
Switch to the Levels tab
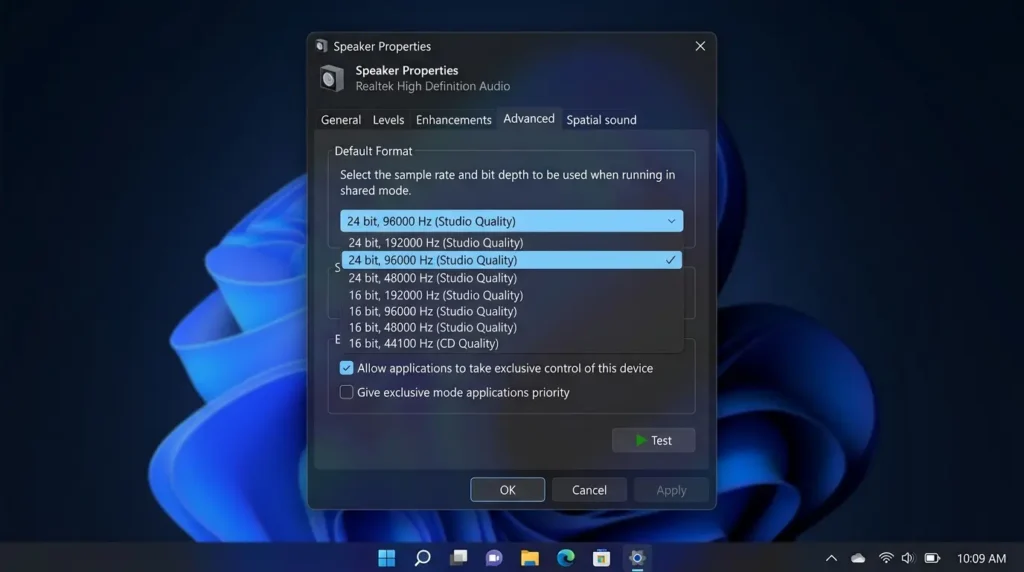(389, 120)
